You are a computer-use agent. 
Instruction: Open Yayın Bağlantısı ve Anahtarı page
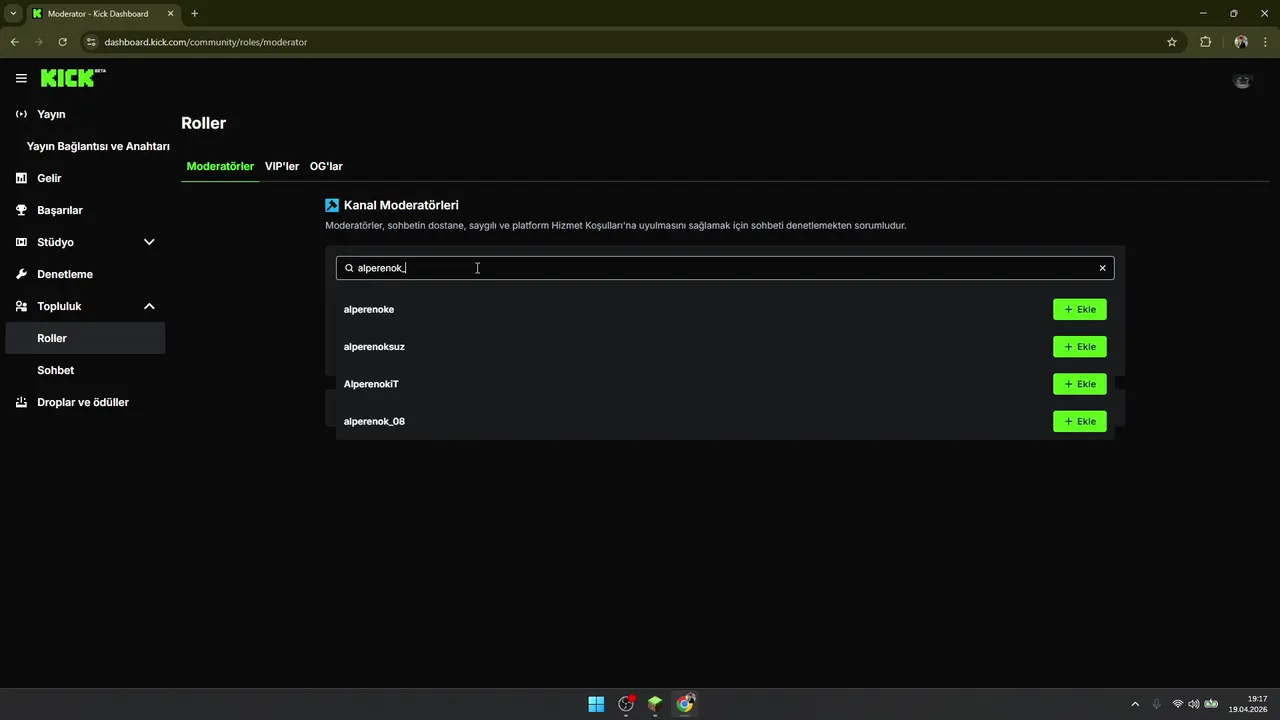click(98, 146)
